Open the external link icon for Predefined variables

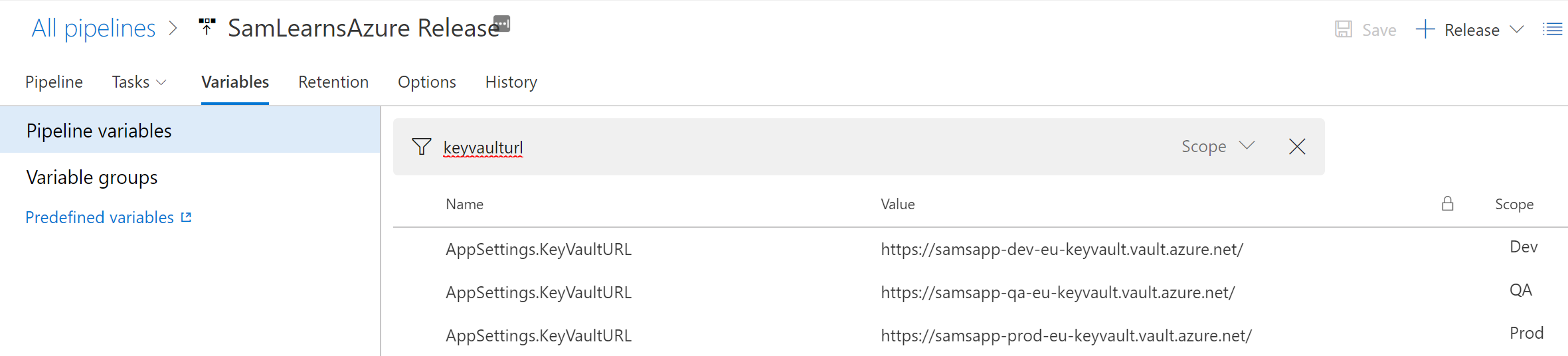187,217
